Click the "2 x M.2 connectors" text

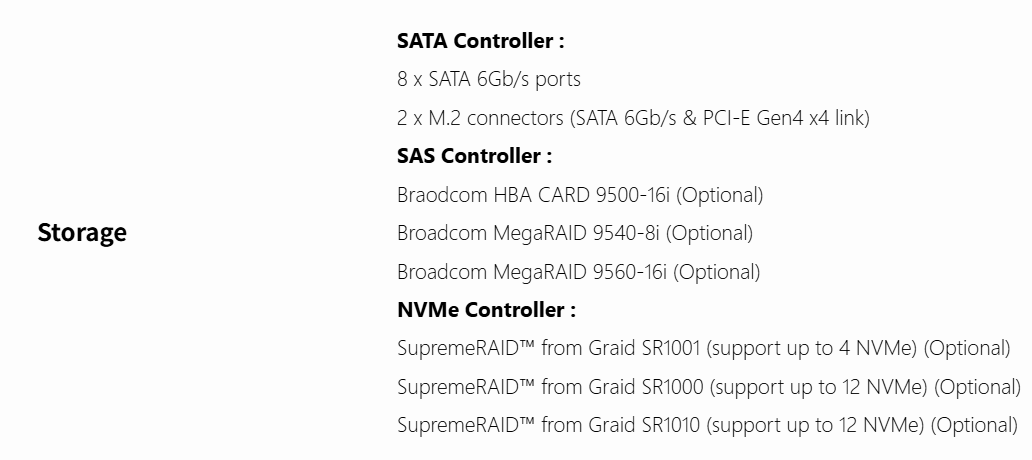point(480,118)
